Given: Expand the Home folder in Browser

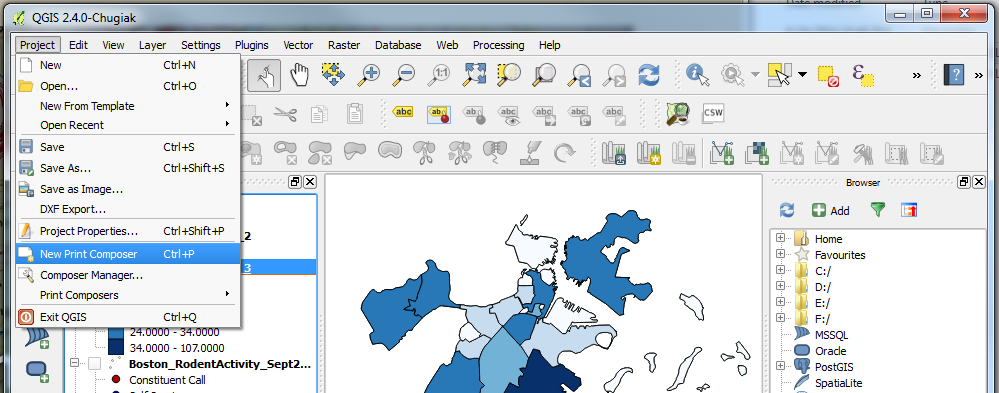Looking at the screenshot, I should click(x=780, y=239).
